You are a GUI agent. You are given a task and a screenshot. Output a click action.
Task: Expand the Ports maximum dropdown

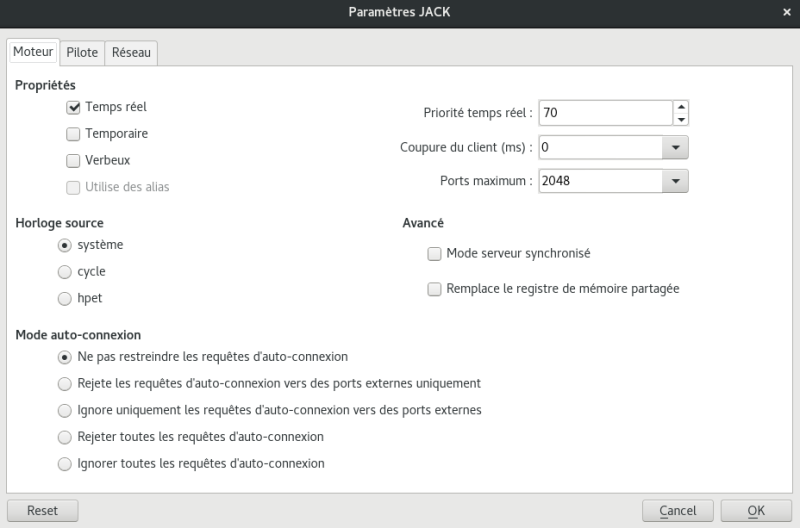click(675, 182)
